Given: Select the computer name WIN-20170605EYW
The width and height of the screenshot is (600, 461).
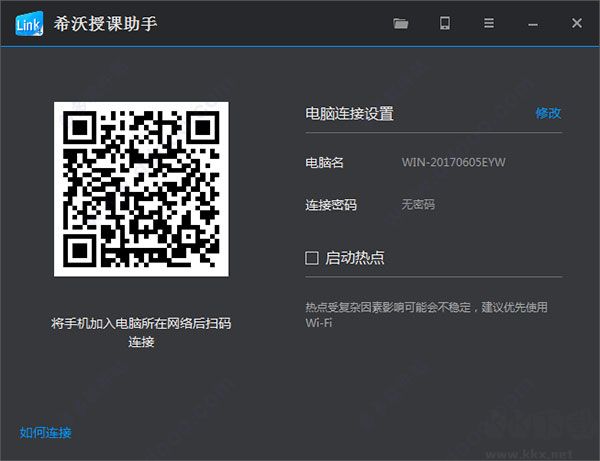Looking at the screenshot, I should coord(453,162).
